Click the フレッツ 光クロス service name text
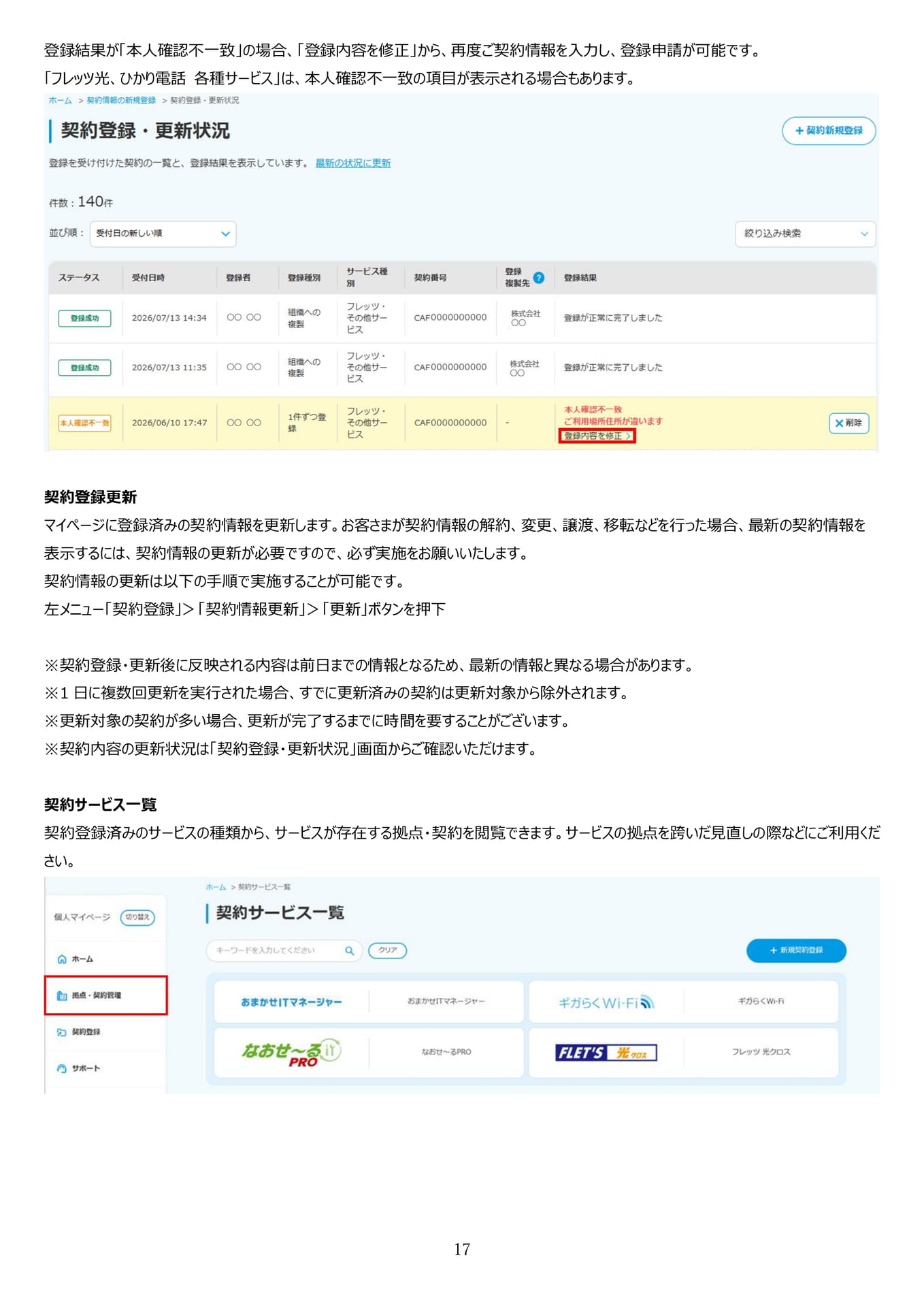The image size is (924, 1307). (761, 1052)
